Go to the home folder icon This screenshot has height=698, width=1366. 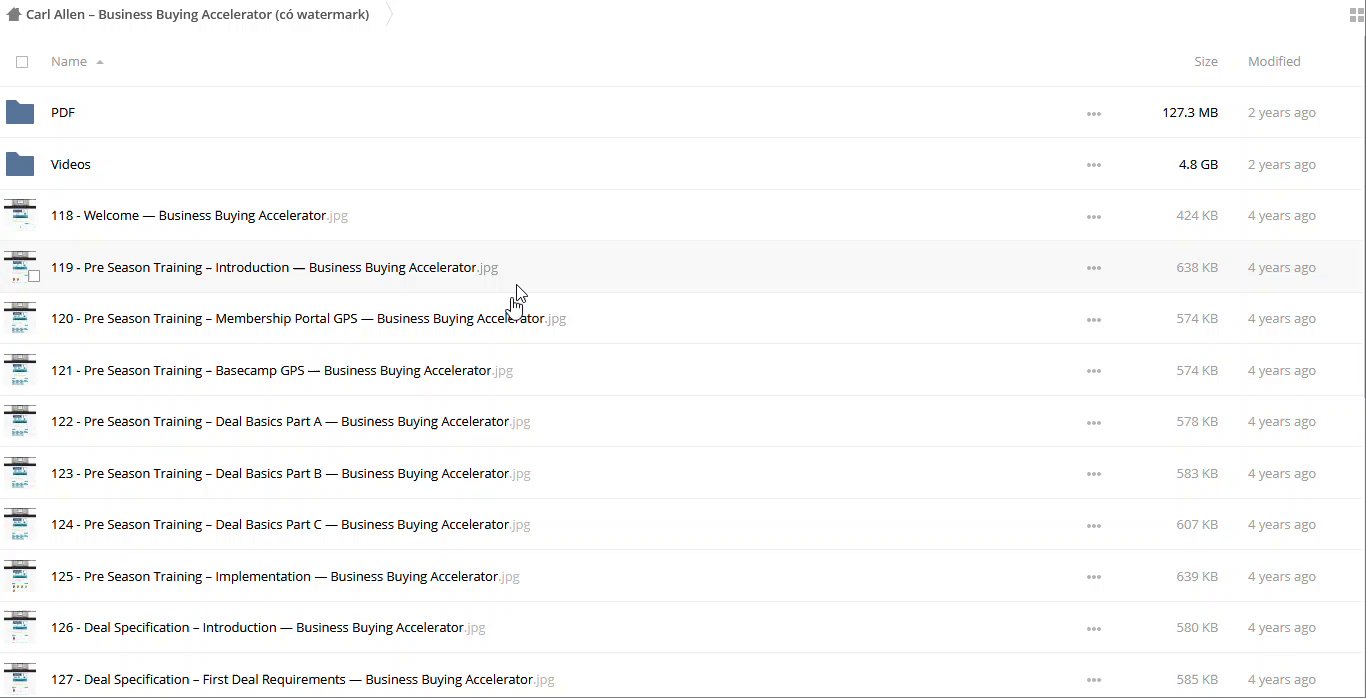[x=14, y=15]
